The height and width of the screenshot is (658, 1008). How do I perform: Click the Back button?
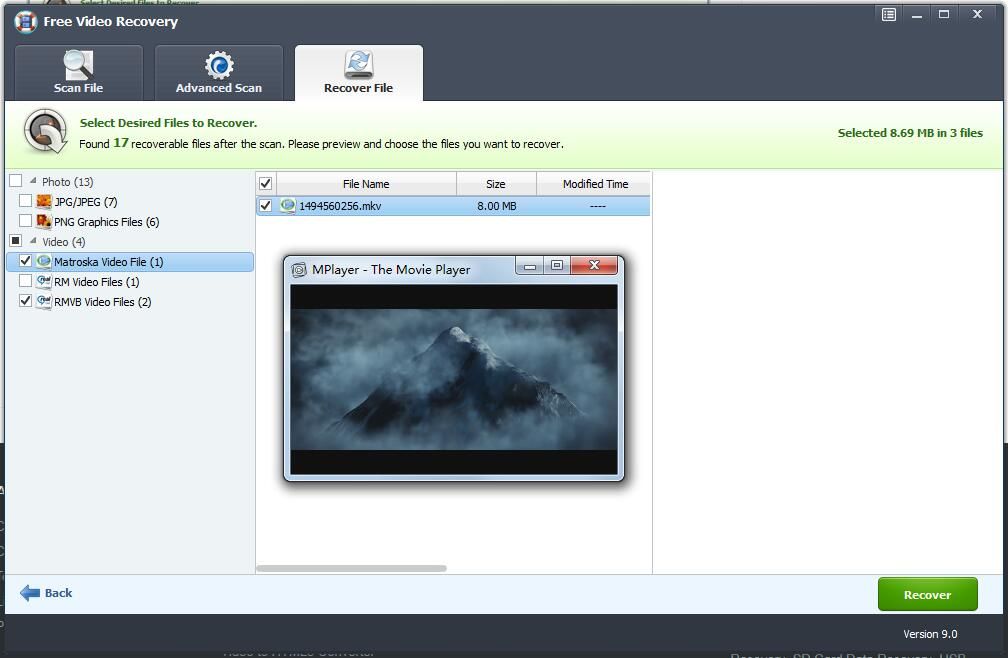click(46, 592)
